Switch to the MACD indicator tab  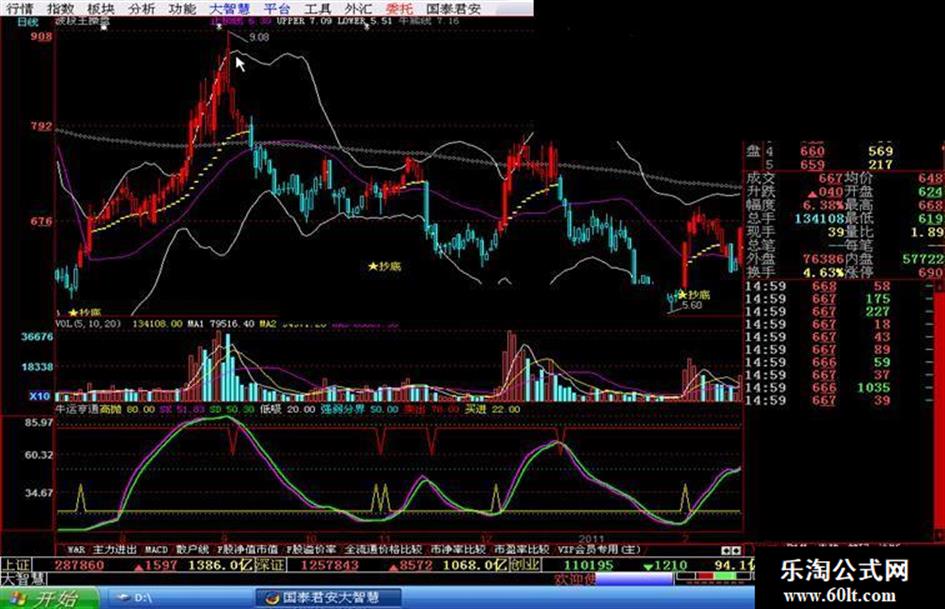156,550
